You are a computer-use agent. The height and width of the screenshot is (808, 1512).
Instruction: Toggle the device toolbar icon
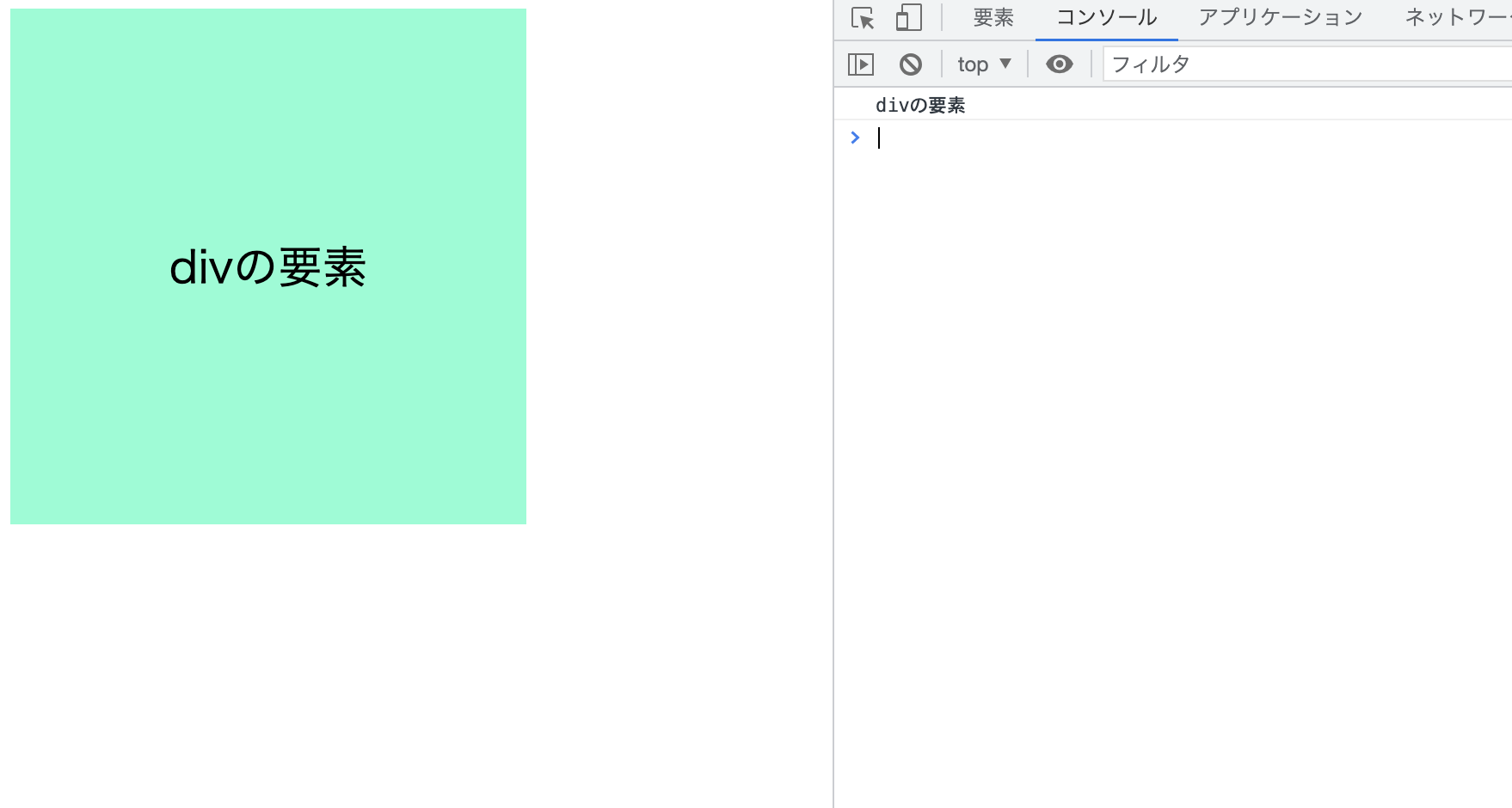tap(908, 18)
